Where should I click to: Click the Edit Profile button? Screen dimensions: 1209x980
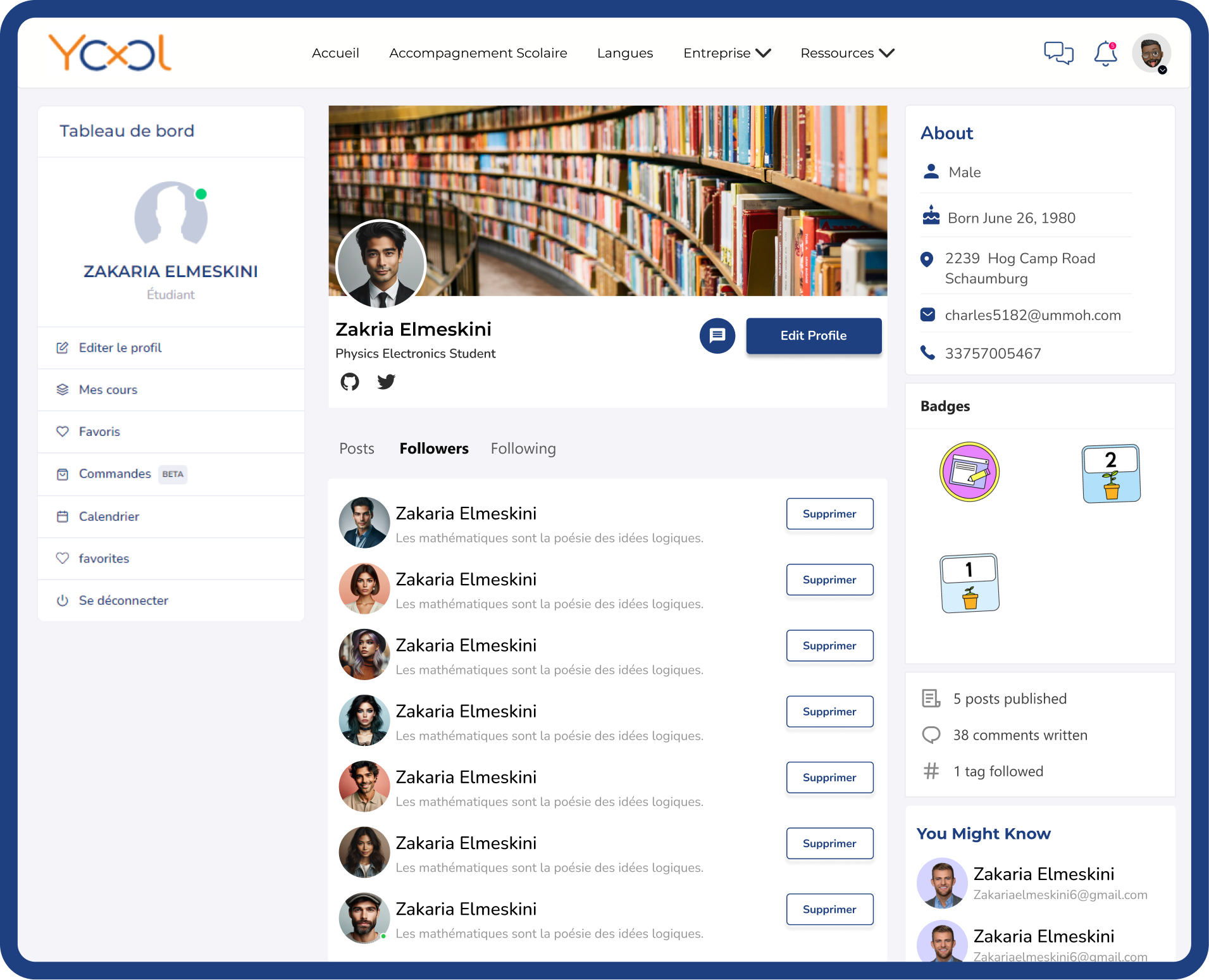[813, 336]
